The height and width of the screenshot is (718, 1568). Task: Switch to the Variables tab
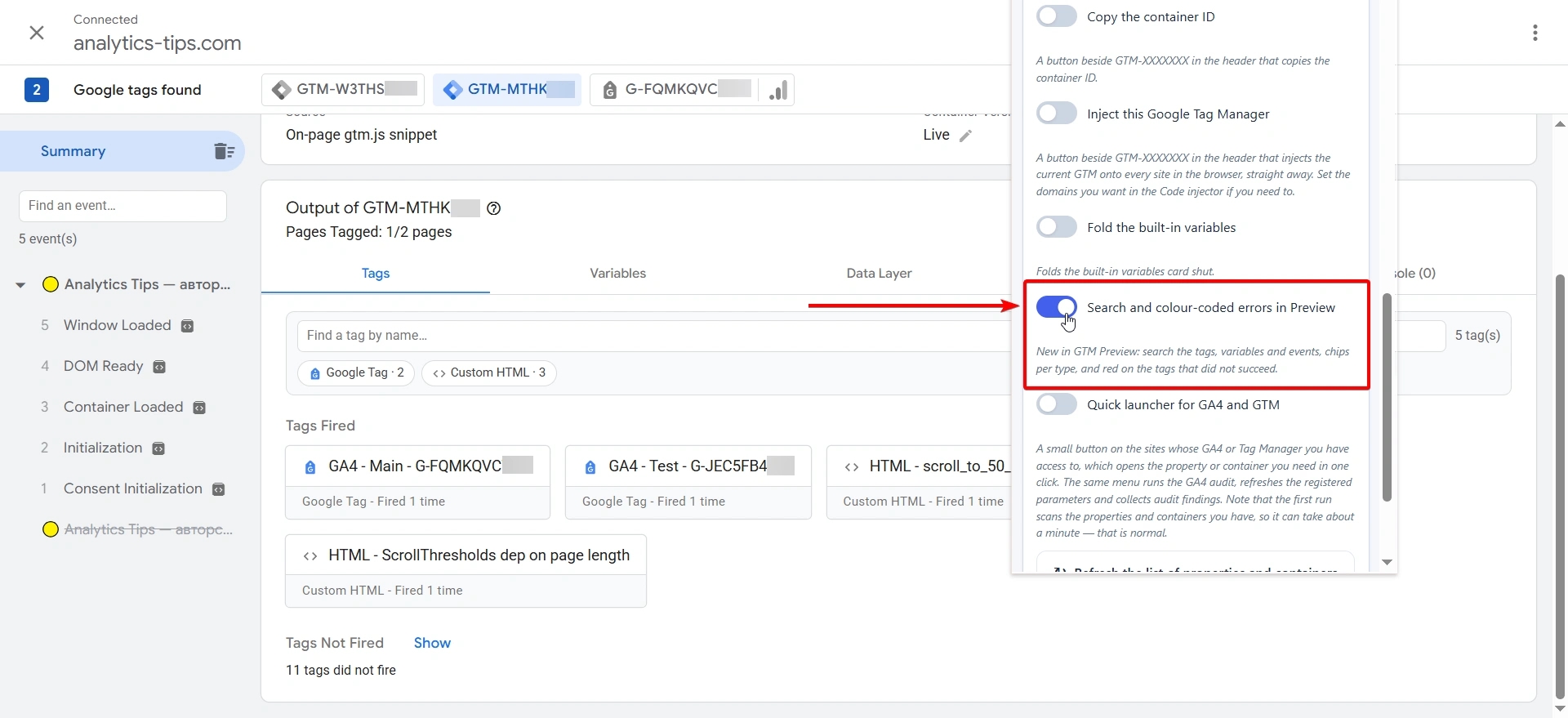click(618, 274)
